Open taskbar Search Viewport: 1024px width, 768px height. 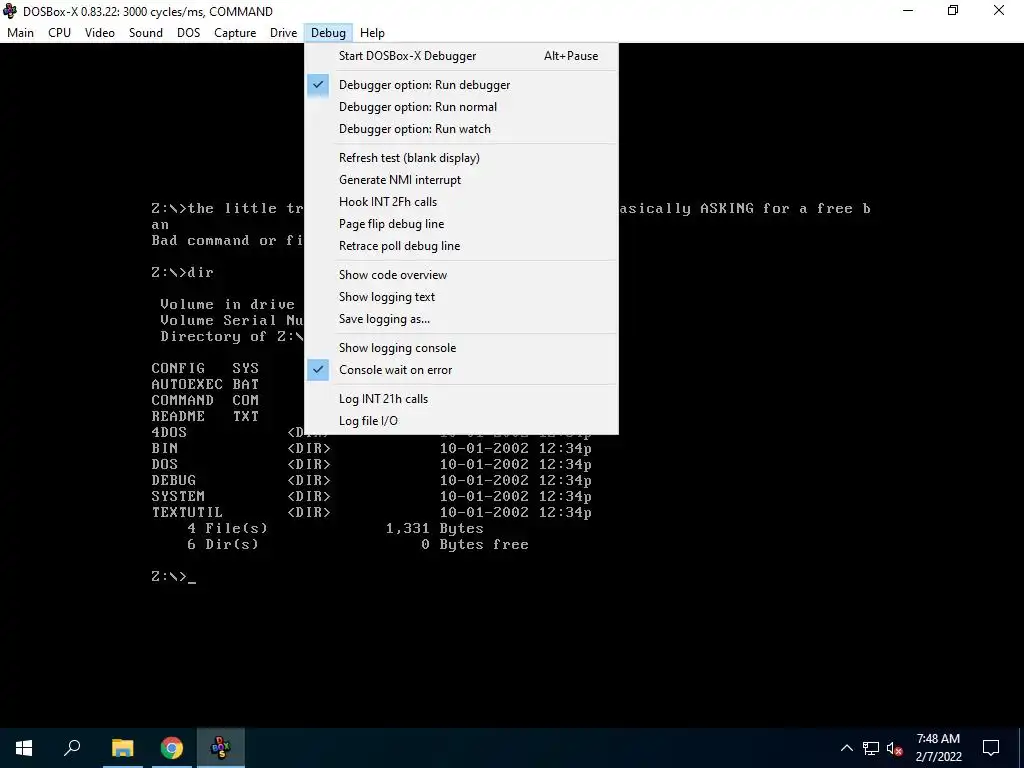pos(72,748)
